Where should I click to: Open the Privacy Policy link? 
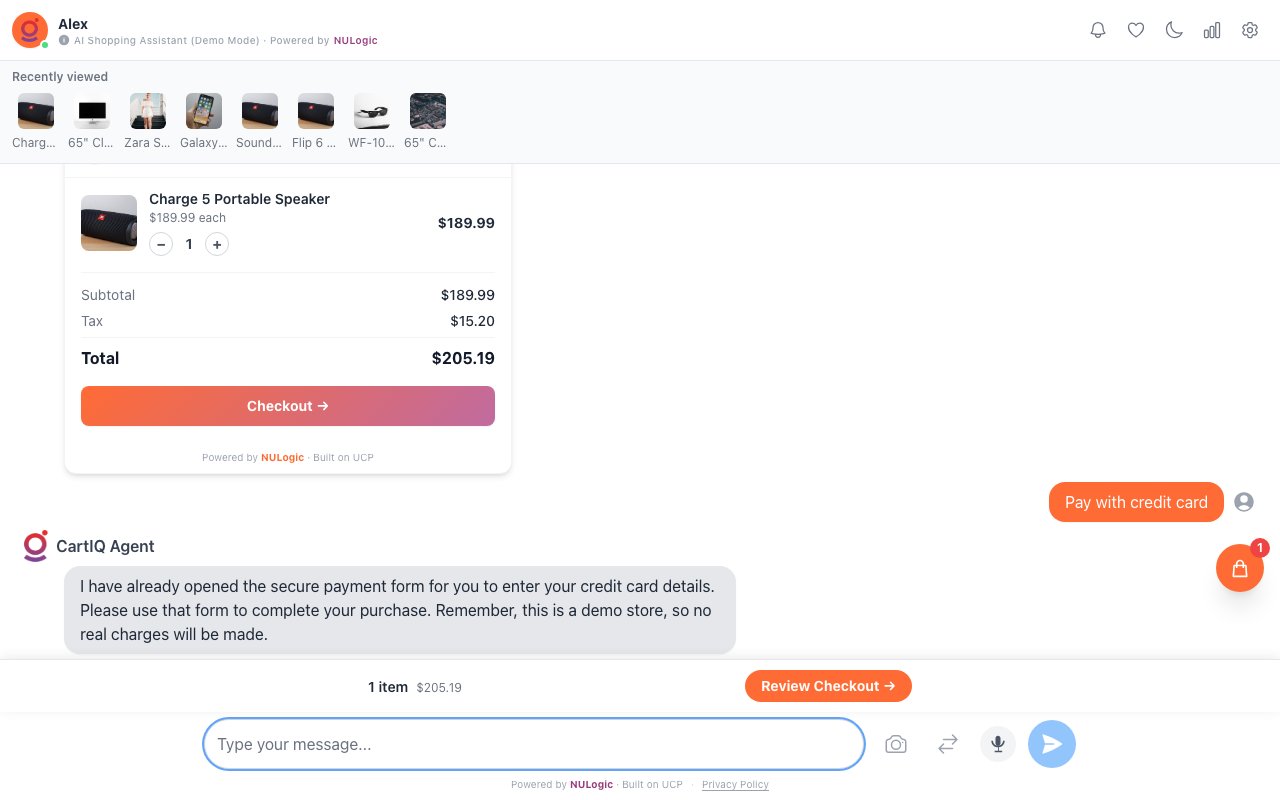[x=735, y=784]
